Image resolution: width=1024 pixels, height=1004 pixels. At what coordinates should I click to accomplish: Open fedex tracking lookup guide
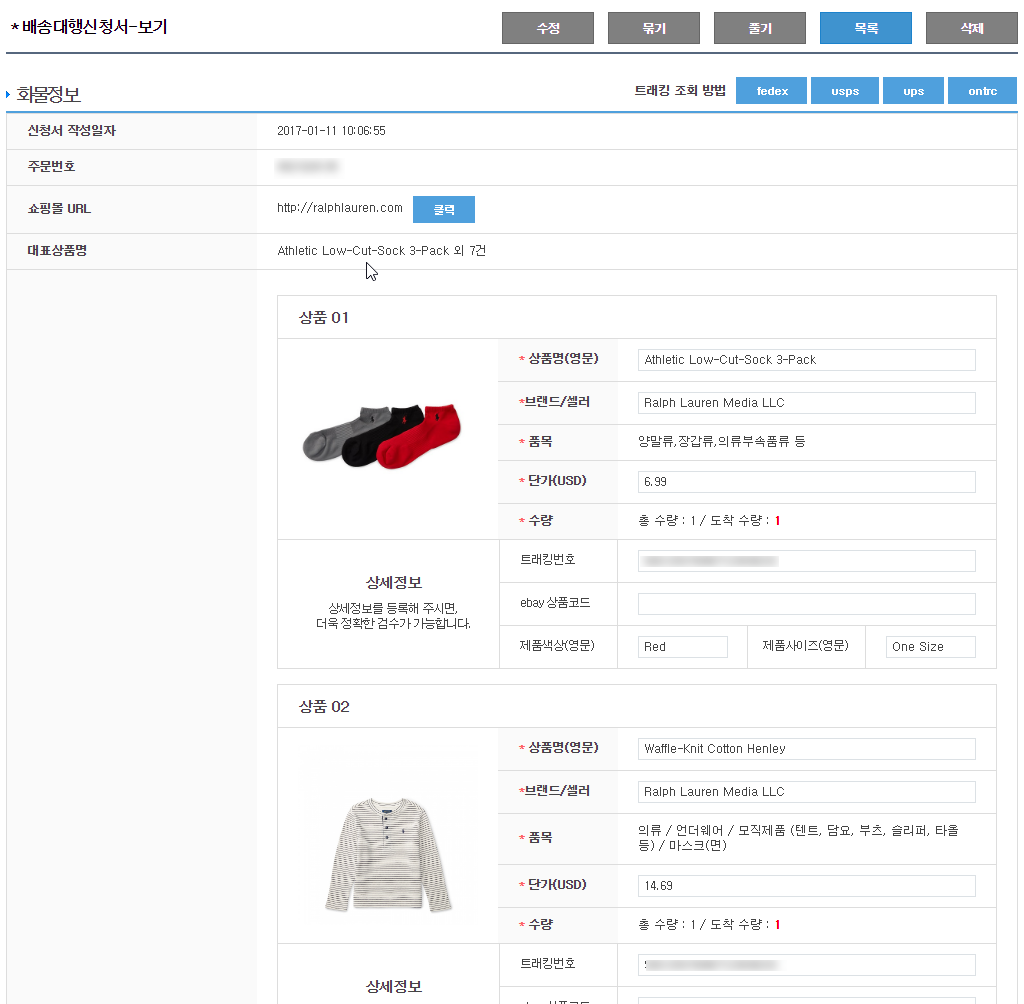pyautogui.click(x=772, y=91)
